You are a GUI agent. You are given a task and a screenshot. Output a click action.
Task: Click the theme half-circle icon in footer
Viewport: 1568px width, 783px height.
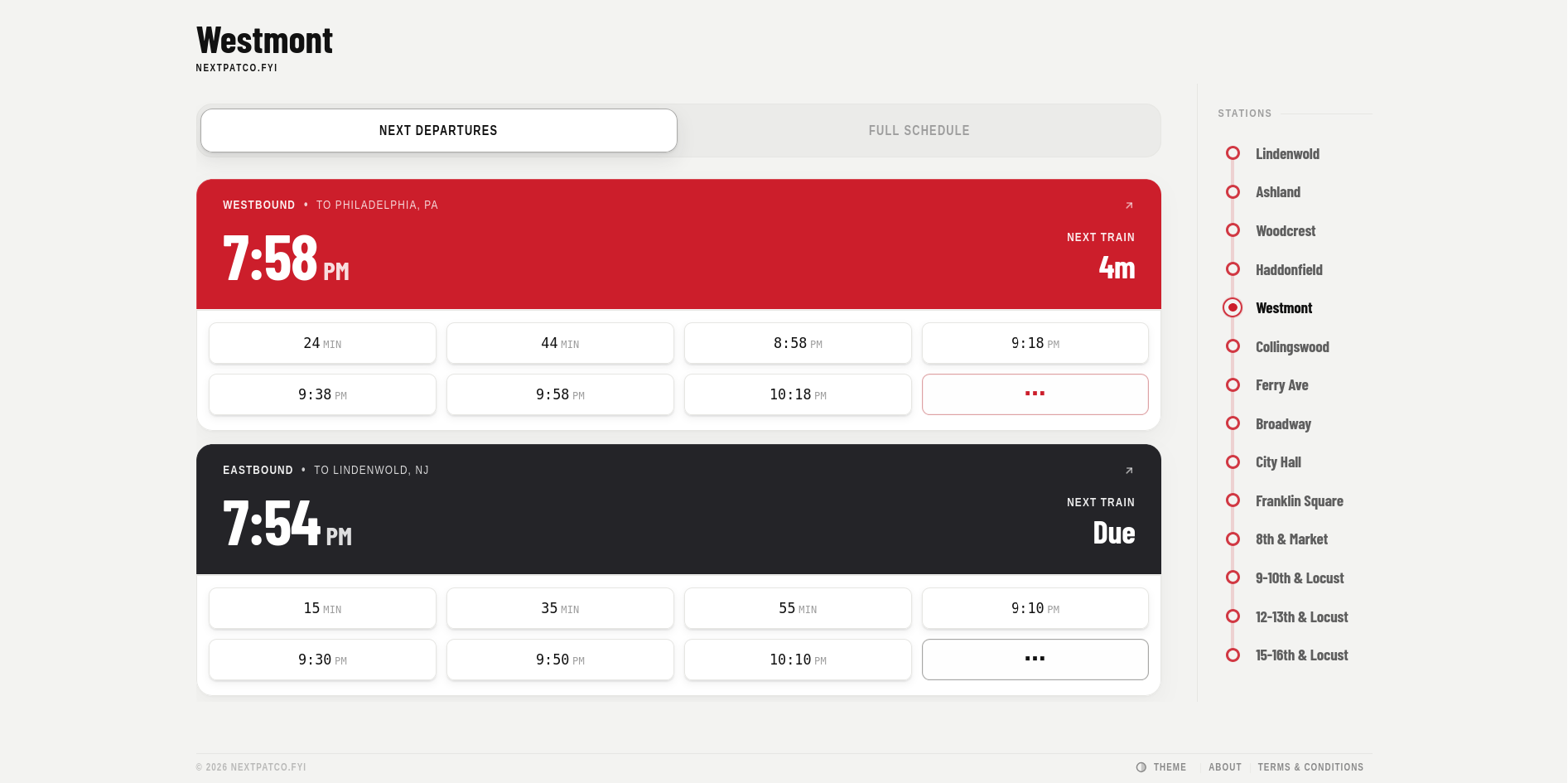[1141, 767]
